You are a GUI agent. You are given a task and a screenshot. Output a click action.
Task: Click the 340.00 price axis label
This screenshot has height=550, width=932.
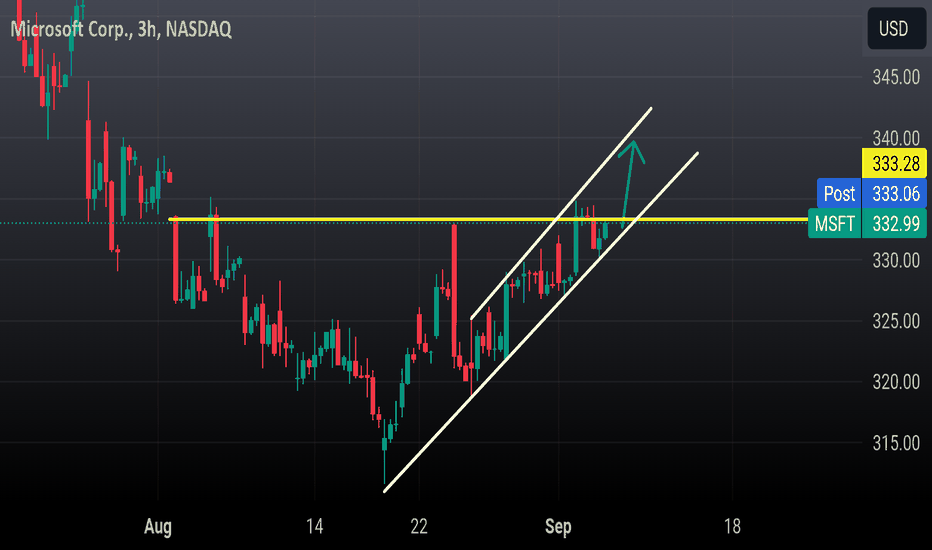click(896, 138)
